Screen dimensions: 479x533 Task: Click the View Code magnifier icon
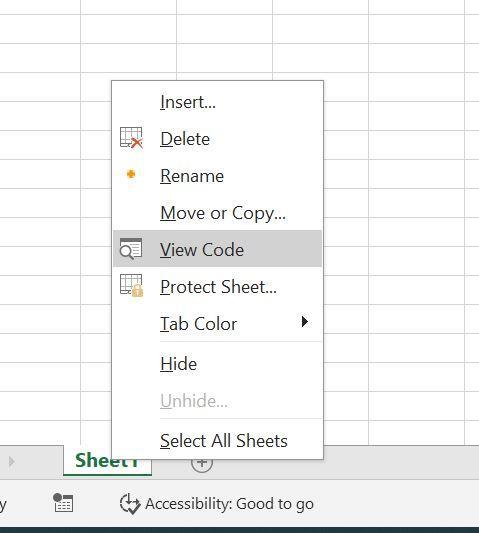click(131, 249)
